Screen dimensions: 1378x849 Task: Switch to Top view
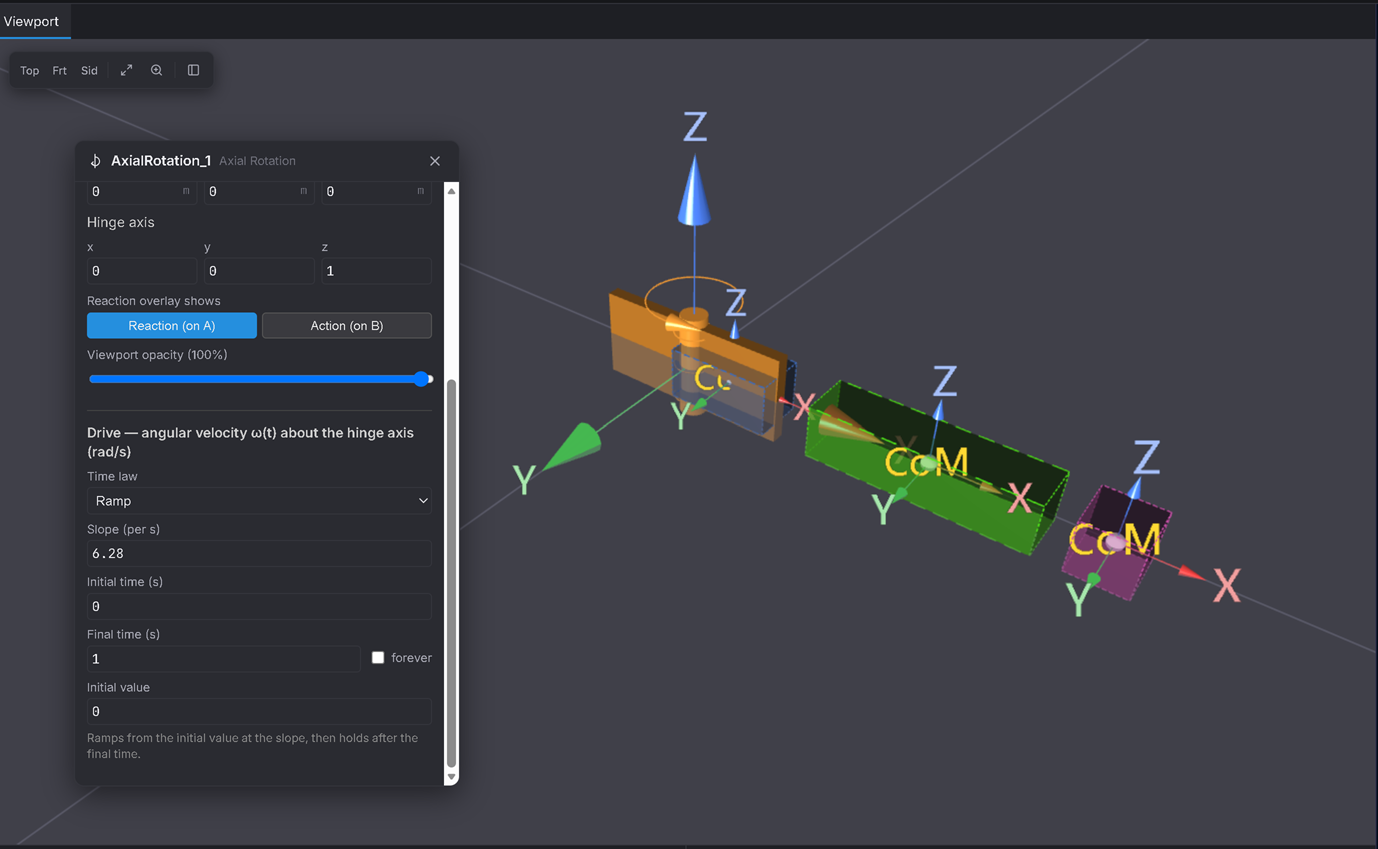point(30,71)
